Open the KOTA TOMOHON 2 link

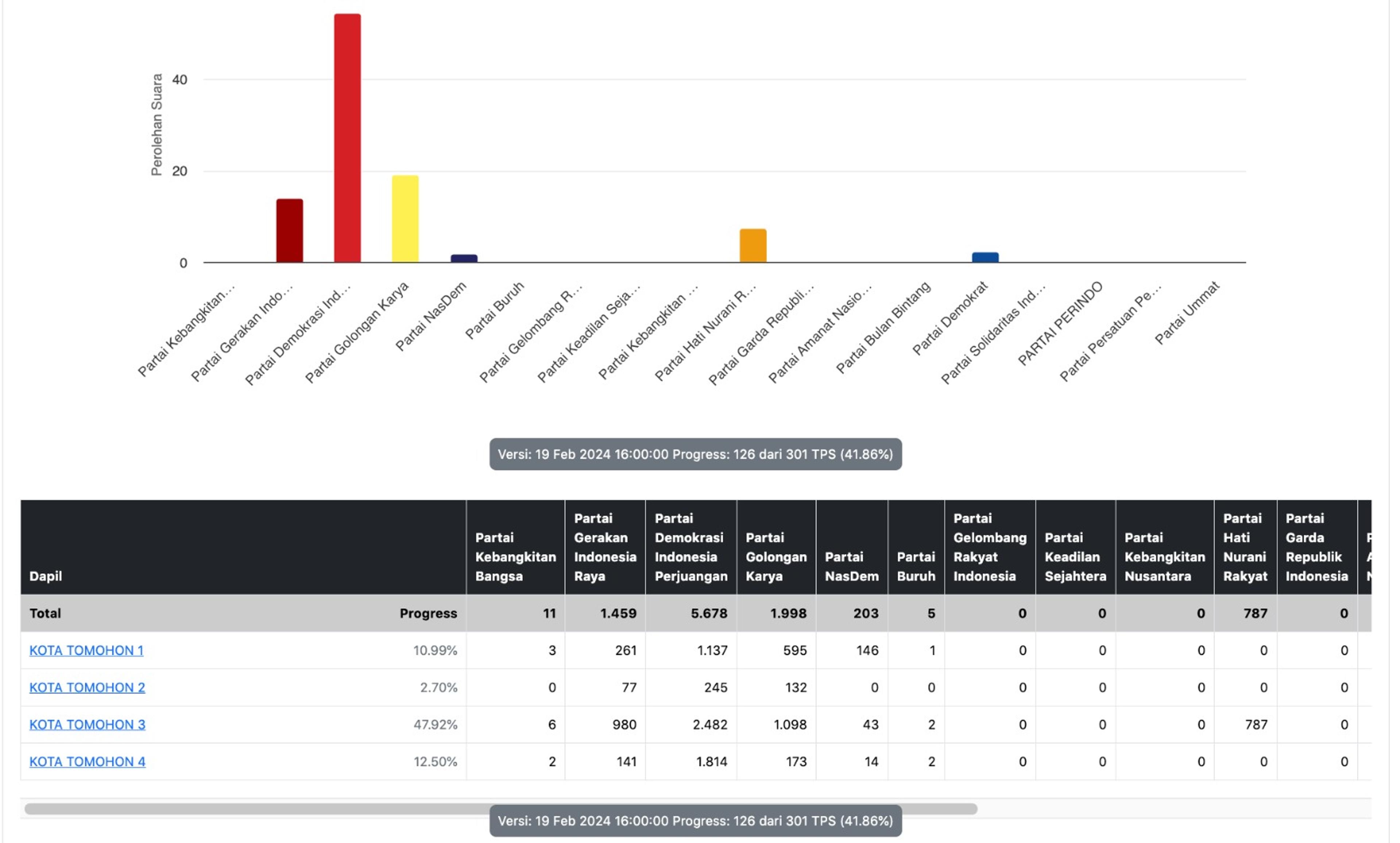[x=87, y=687]
